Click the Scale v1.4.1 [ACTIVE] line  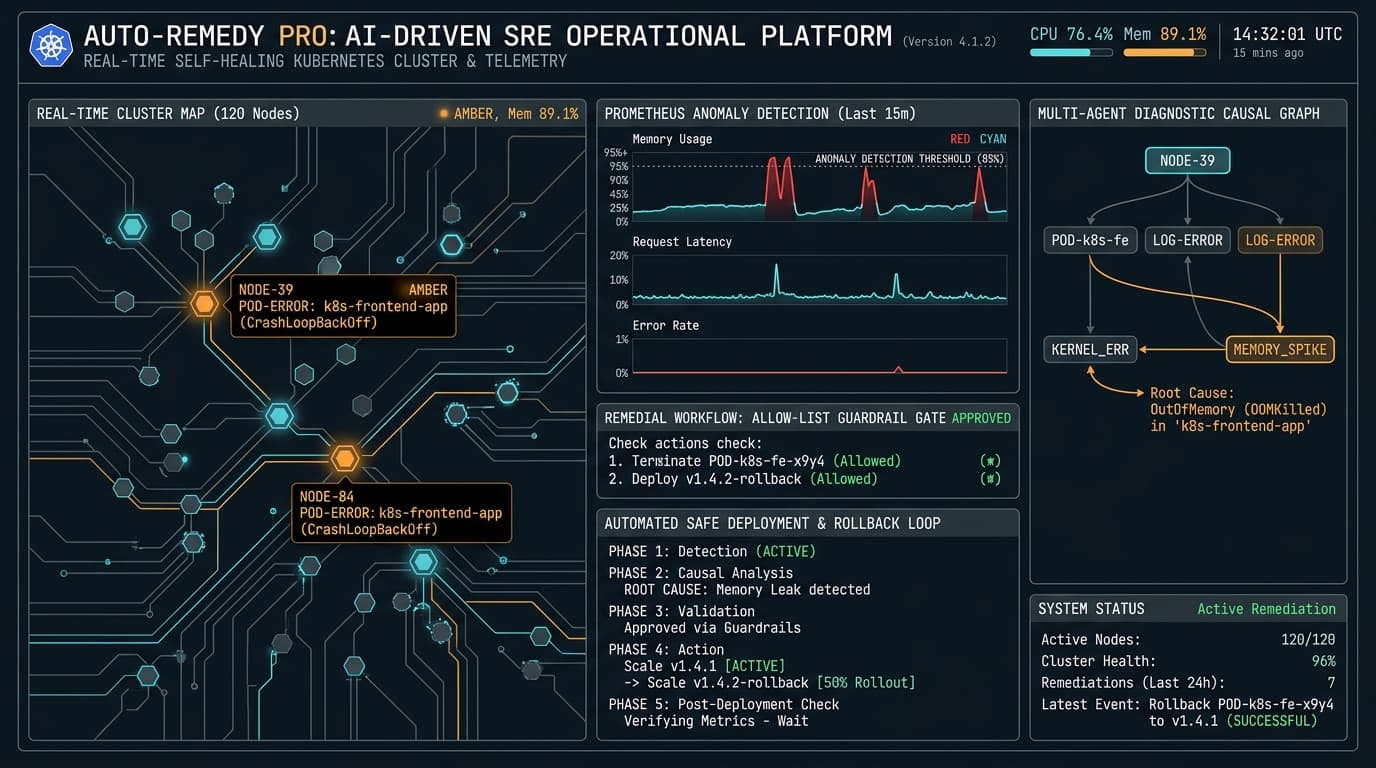pos(704,666)
